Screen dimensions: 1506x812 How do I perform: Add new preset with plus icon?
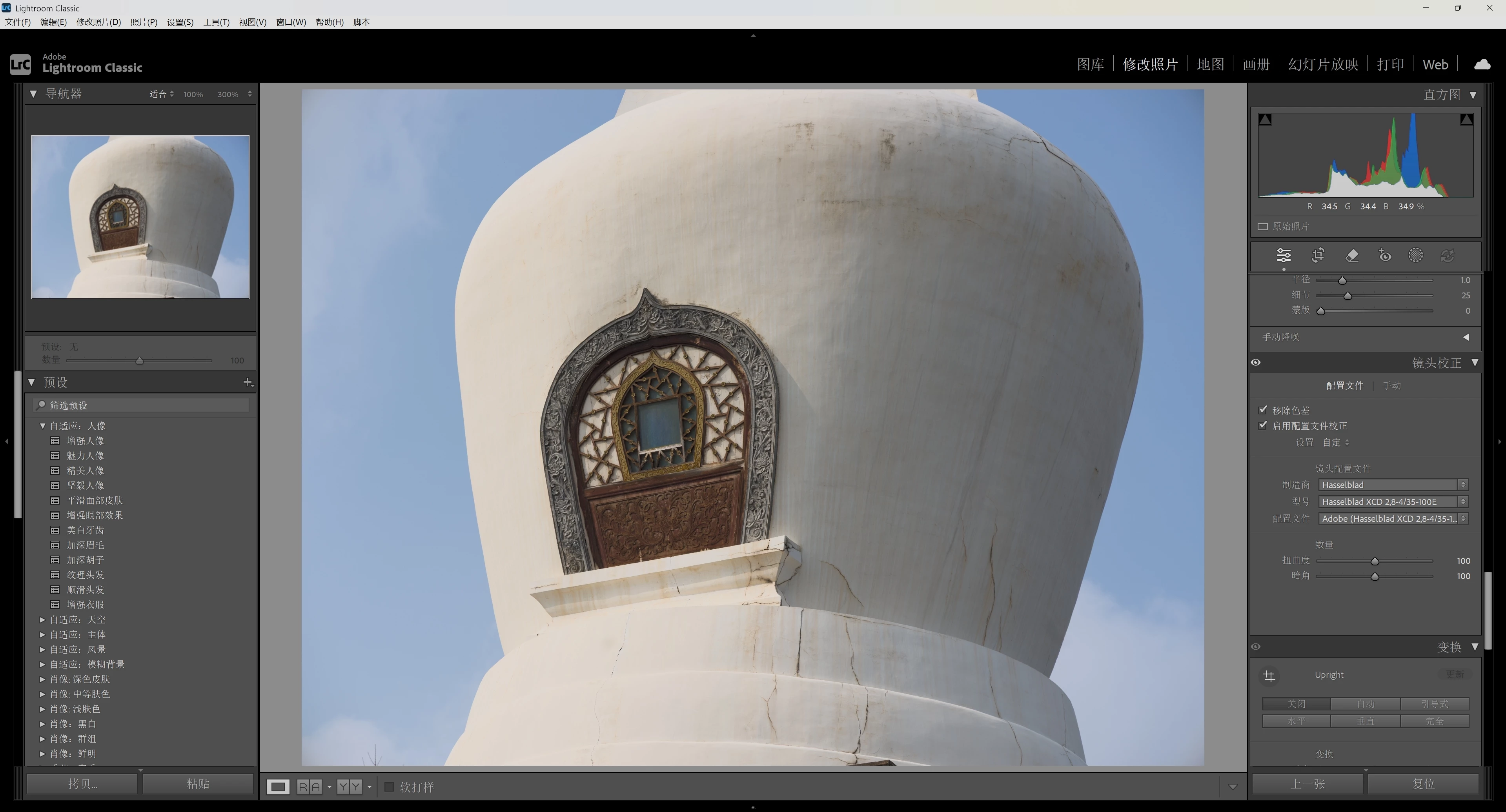click(247, 382)
